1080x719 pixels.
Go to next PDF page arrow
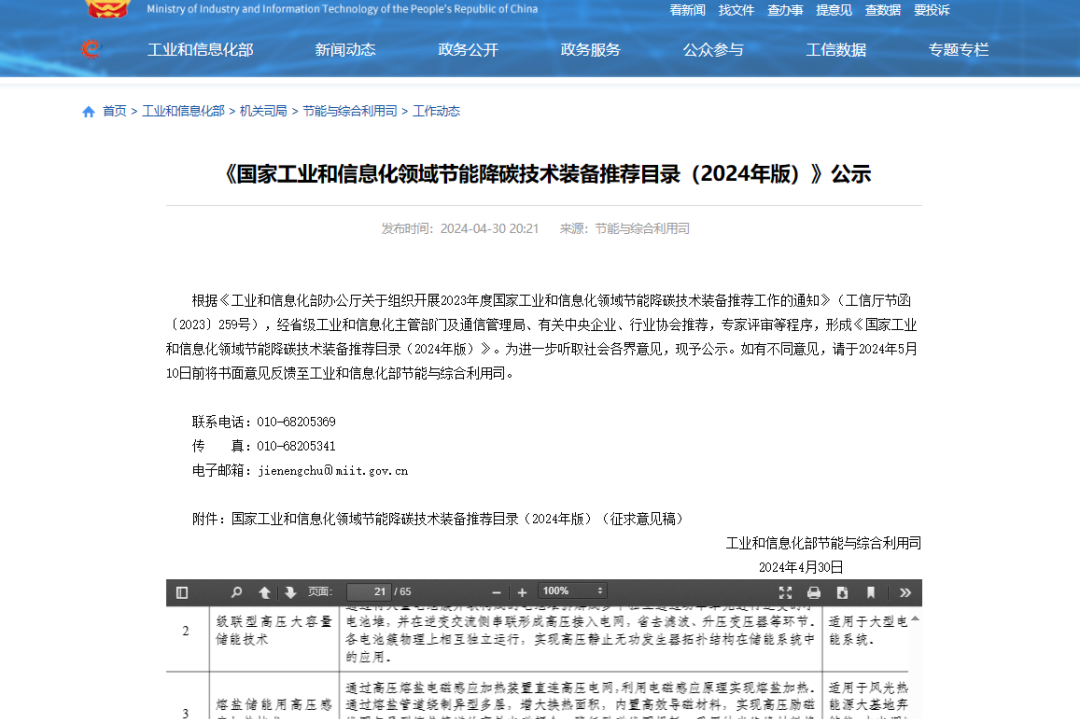point(290,592)
